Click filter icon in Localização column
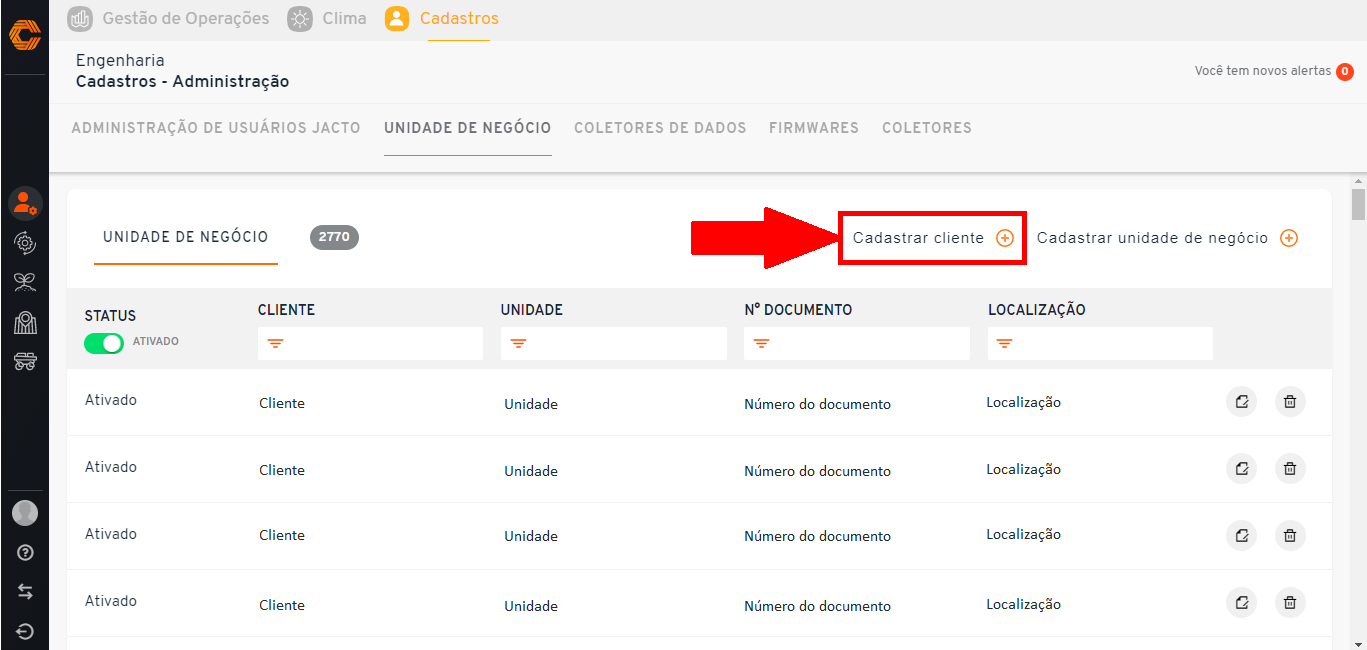The image size is (1367, 650). point(1004,343)
